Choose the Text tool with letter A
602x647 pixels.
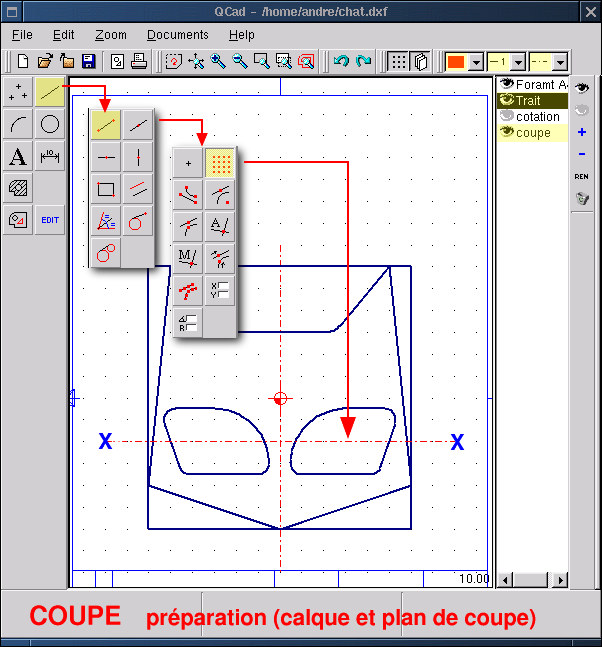tap(18, 156)
